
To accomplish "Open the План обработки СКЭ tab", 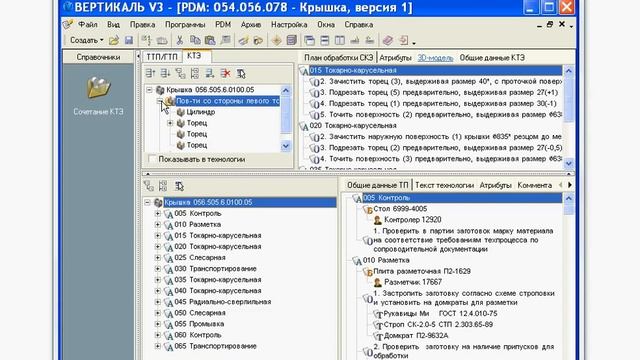I will (338, 58).
